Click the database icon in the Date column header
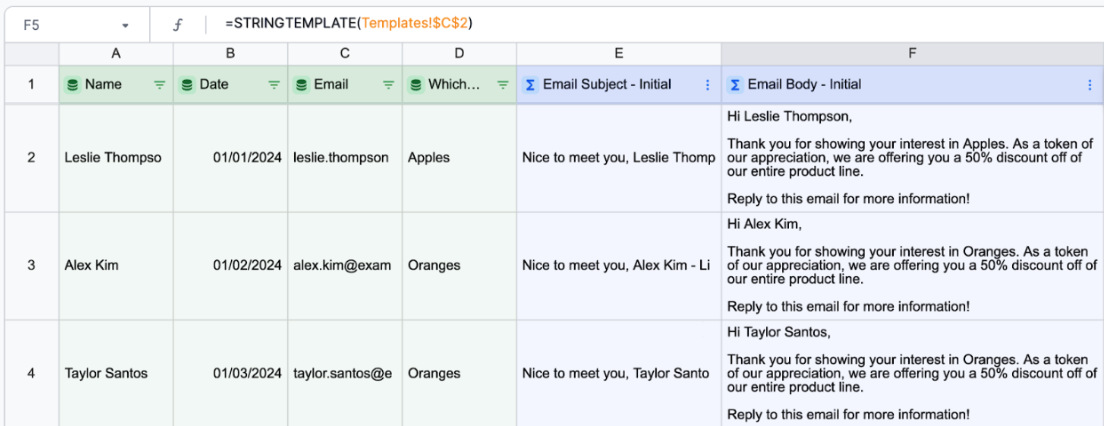Screen dimensions: 1104x426 187,84
